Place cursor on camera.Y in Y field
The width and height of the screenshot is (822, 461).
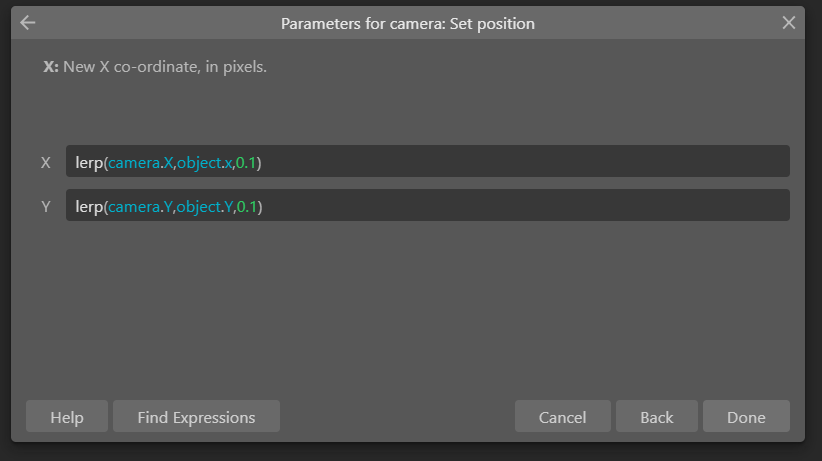coord(140,207)
